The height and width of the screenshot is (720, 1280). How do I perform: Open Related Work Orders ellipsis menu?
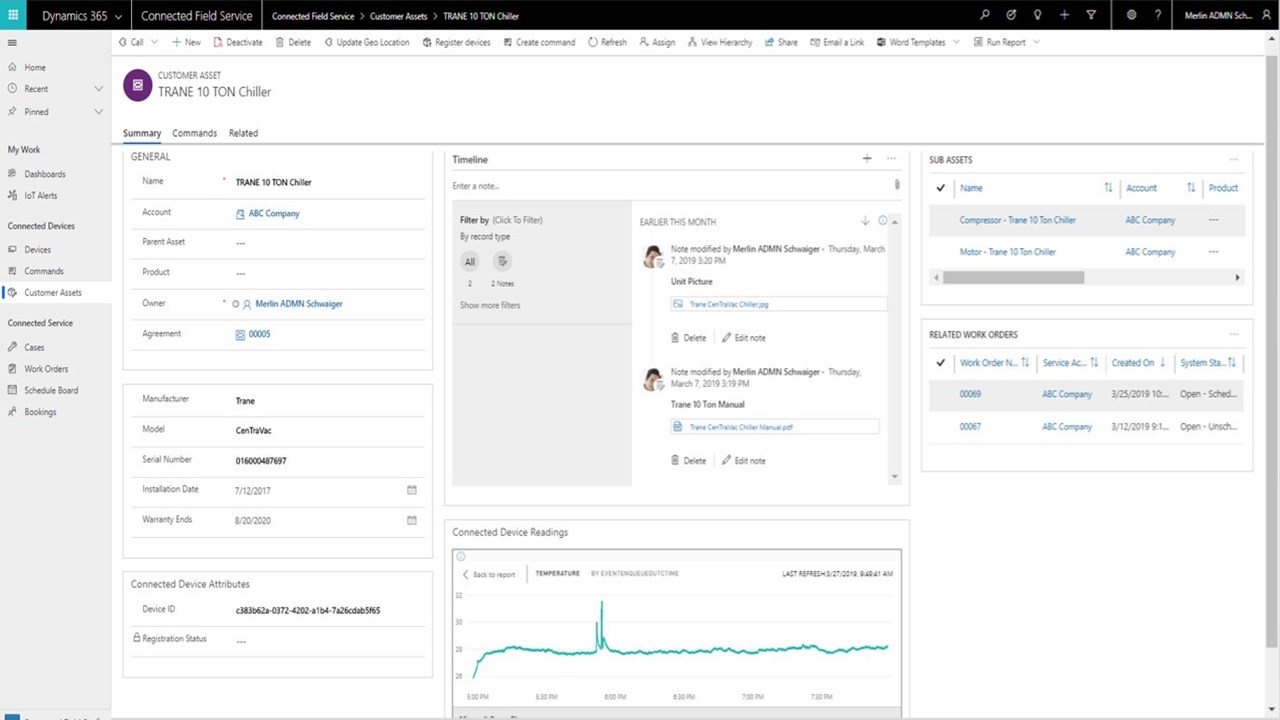[x=1234, y=334]
